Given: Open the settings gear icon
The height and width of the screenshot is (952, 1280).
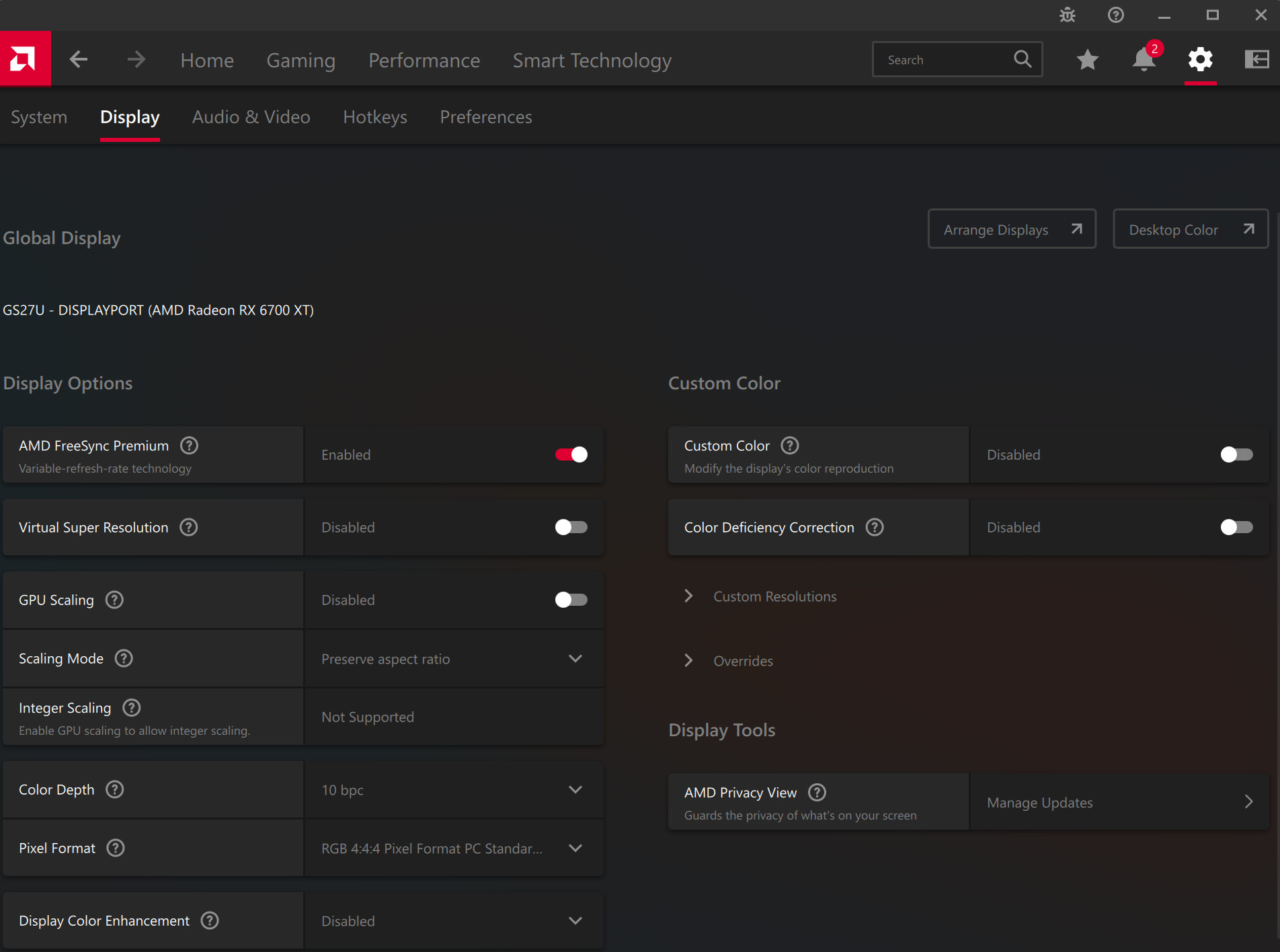Looking at the screenshot, I should [1200, 59].
